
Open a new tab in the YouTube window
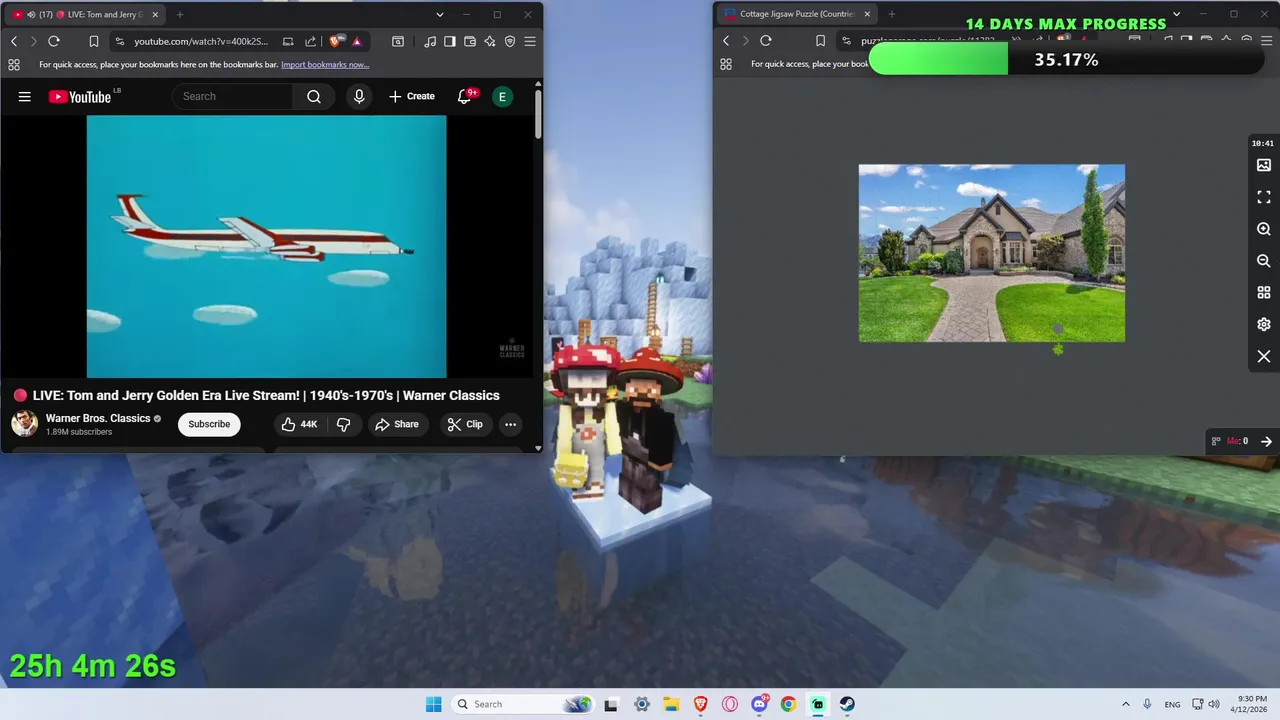click(180, 15)
